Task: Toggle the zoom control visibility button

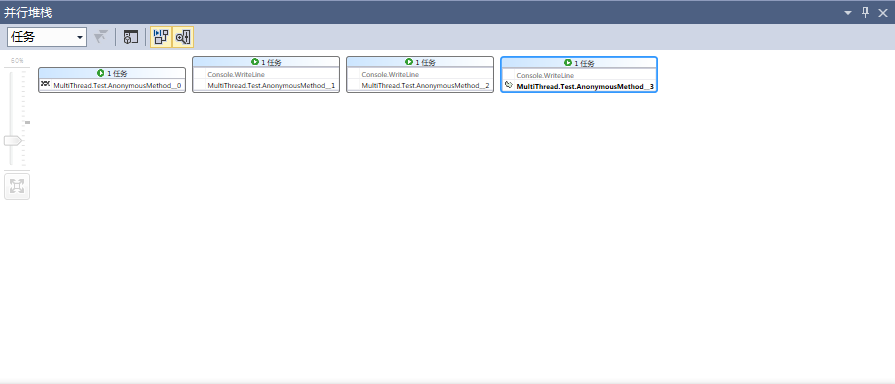Action: click(x=183, y=37)
